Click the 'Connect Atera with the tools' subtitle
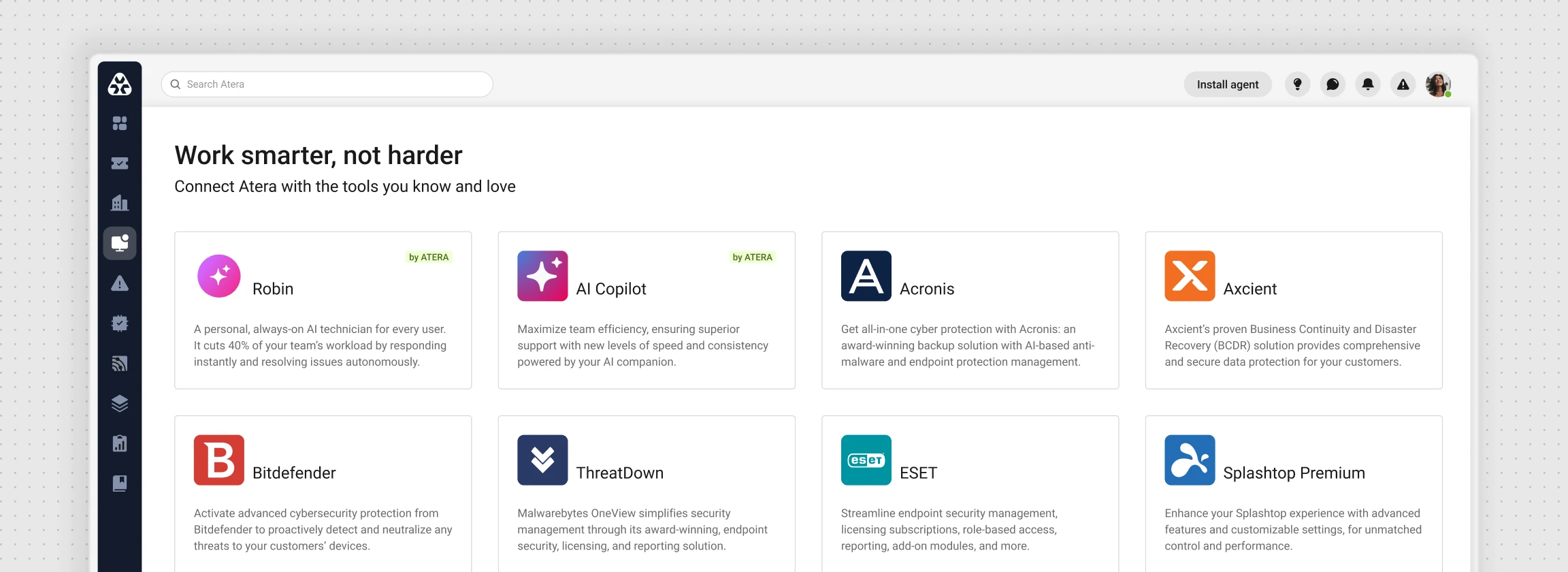The height and width of the screenshot is (572, 1568). (345, 187)
